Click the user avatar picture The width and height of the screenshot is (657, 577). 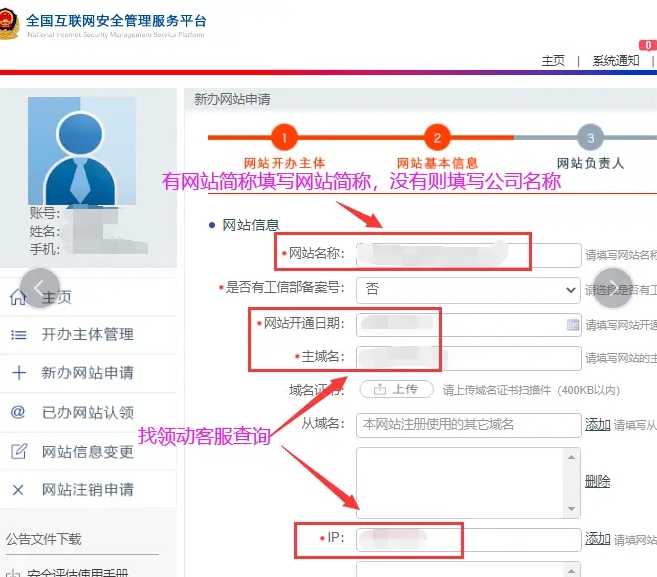tap(82, 151)
